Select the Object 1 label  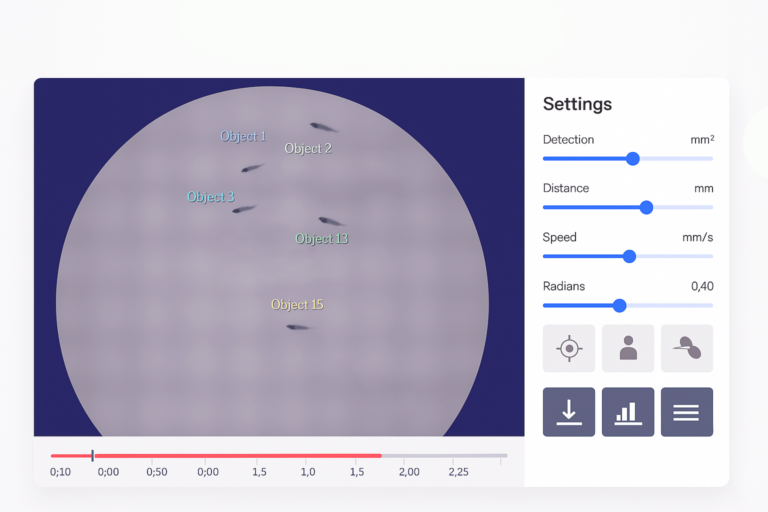[x=243, y=136]
